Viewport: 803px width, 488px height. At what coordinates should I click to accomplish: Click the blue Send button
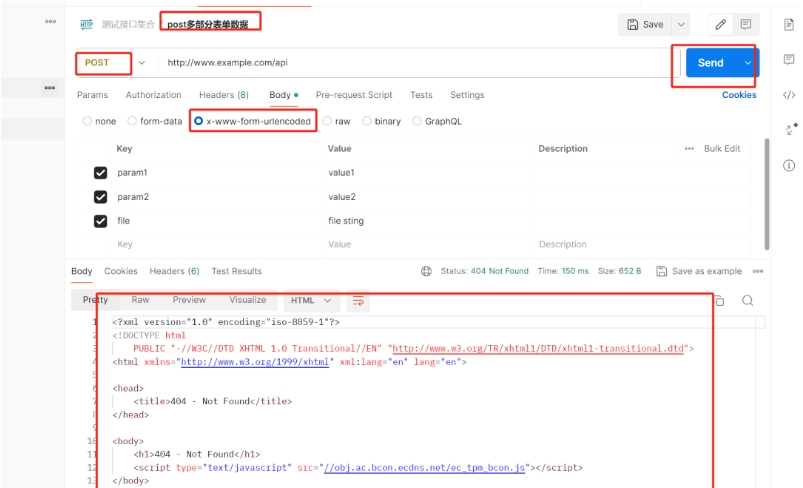click(711, 62)
